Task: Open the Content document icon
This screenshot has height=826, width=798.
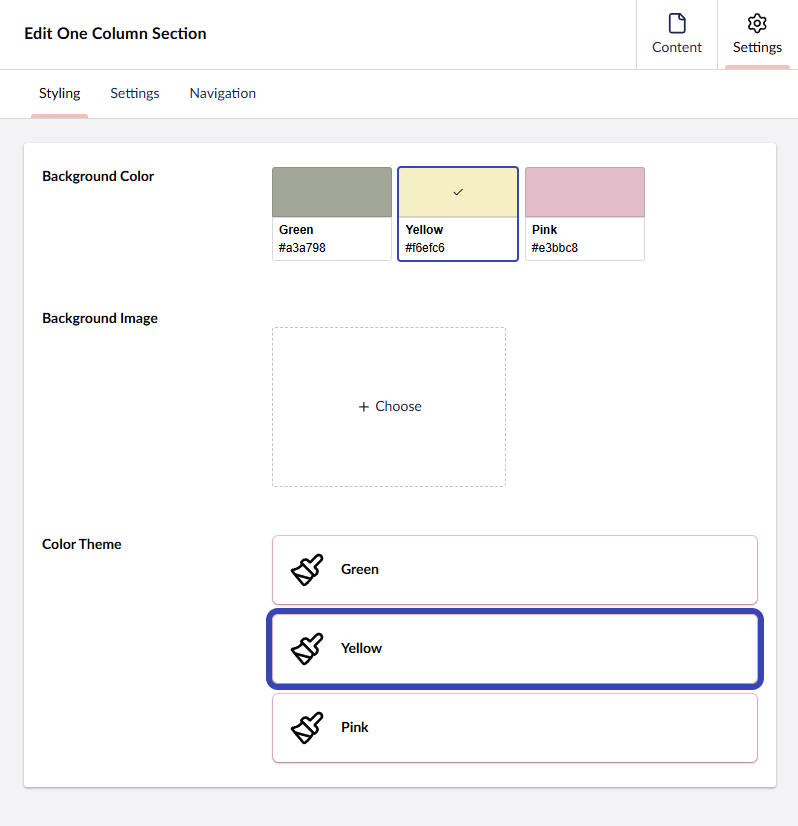Action: (677, 23)
